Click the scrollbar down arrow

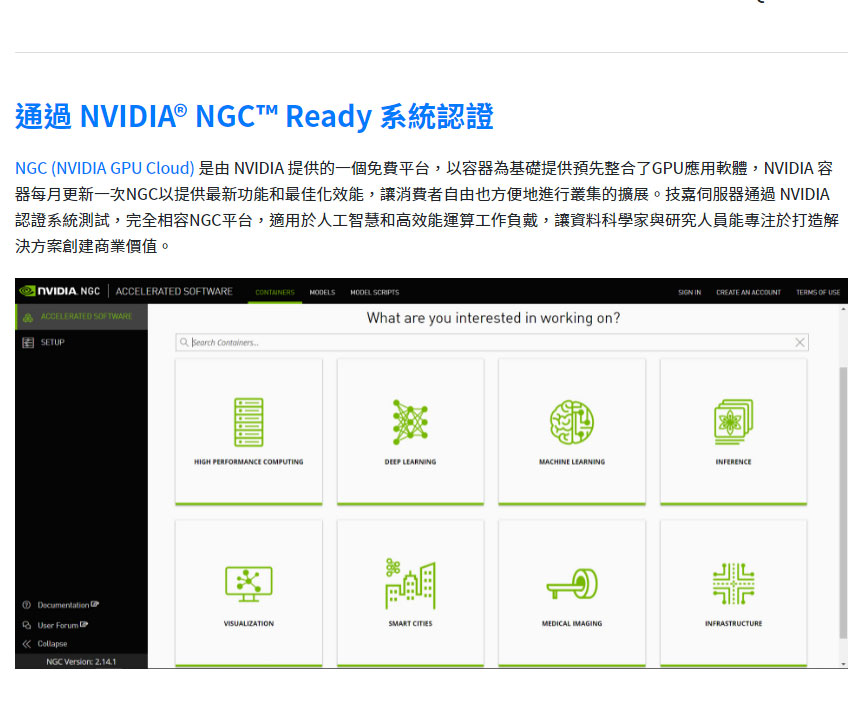(x=844, y=664)
